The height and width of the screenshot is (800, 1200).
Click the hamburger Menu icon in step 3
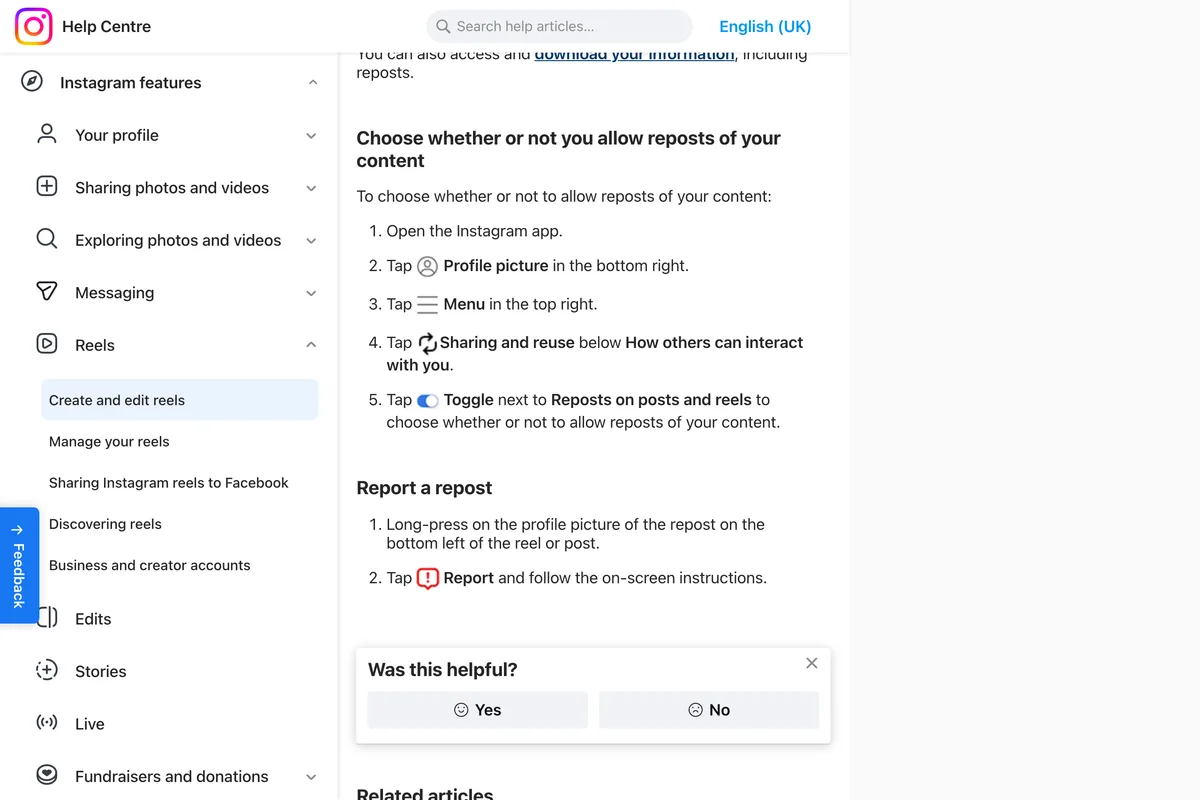pos(427,304)
